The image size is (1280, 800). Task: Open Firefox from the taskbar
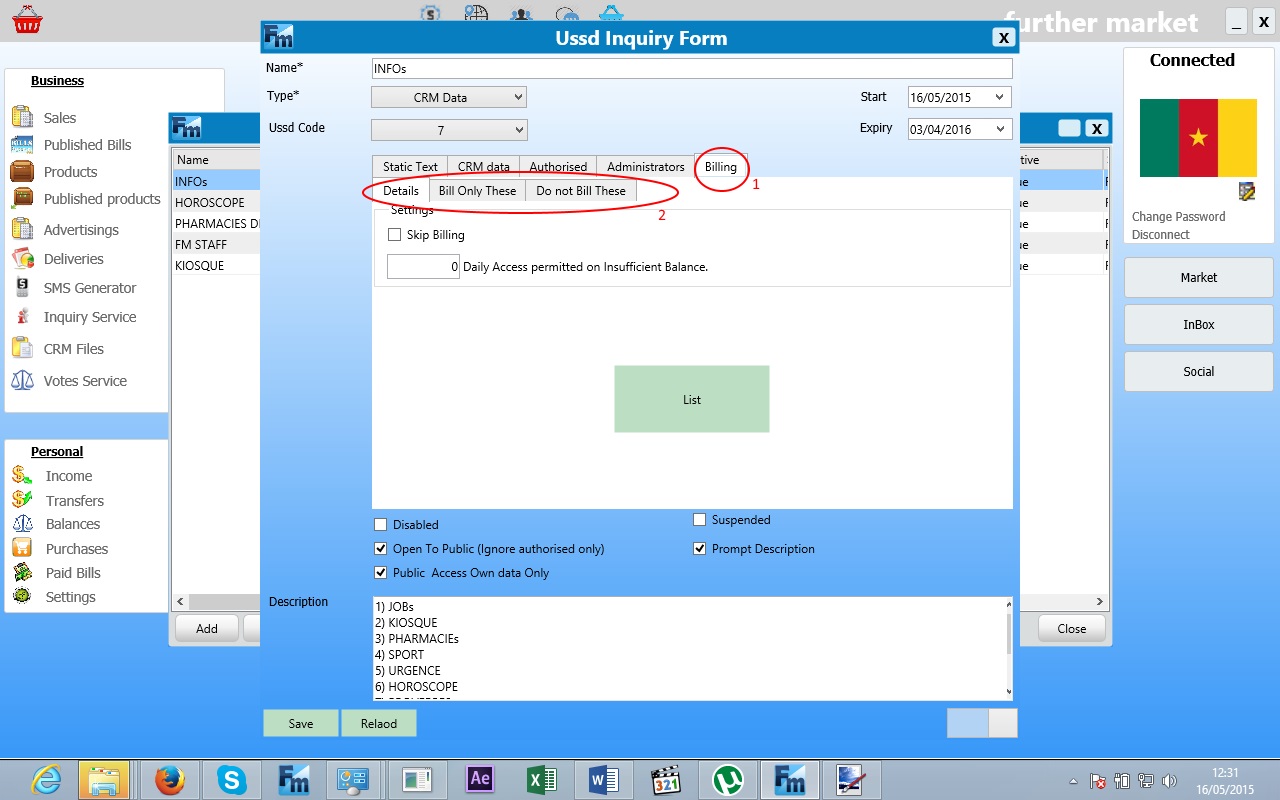click(170, 780)
